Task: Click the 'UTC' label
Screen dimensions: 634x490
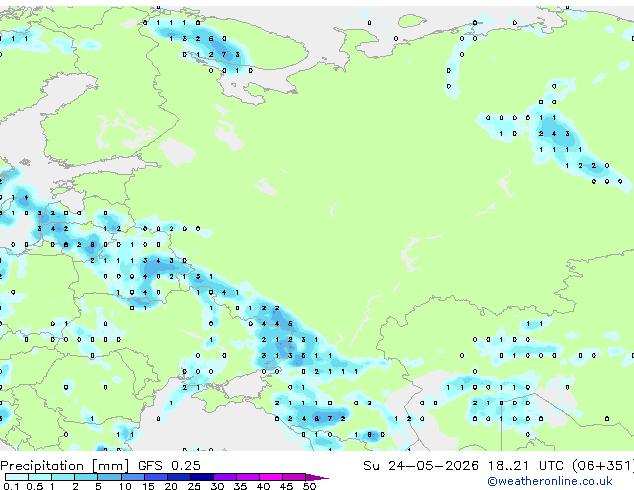Action: [x=551, y=466]
